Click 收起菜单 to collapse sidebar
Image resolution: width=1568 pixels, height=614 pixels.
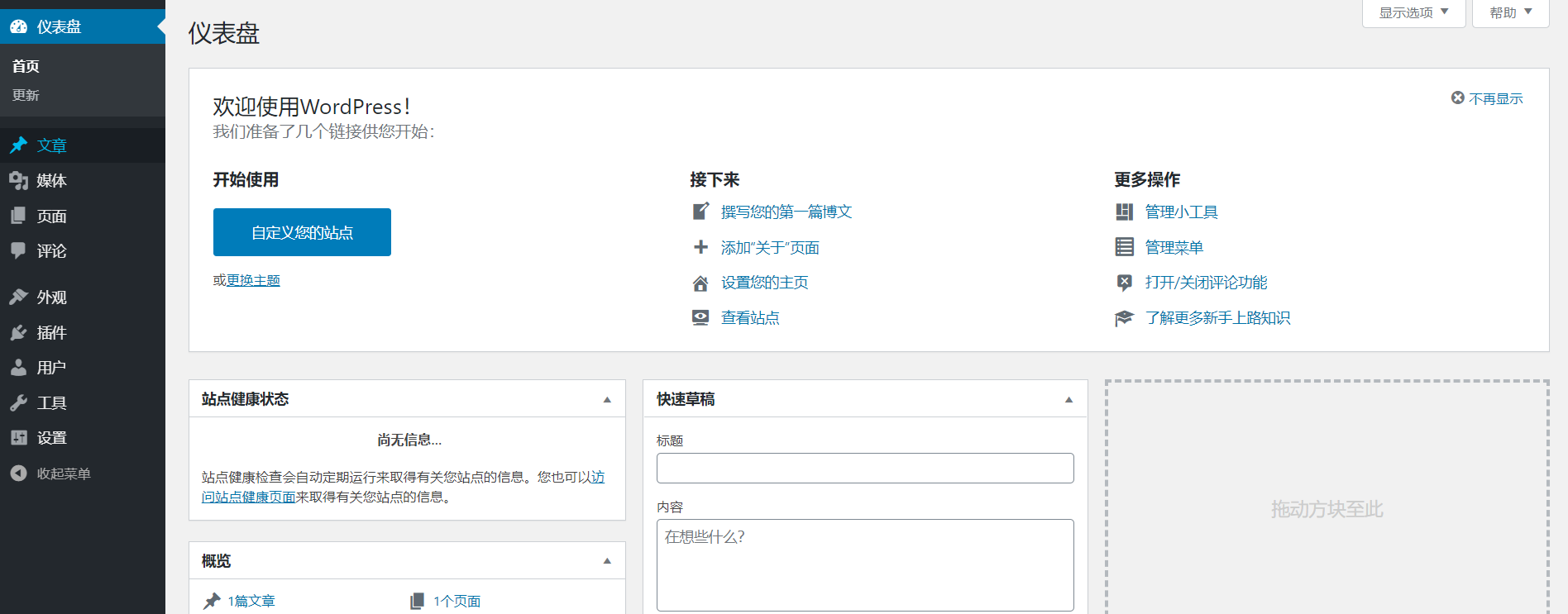point(64,474)
